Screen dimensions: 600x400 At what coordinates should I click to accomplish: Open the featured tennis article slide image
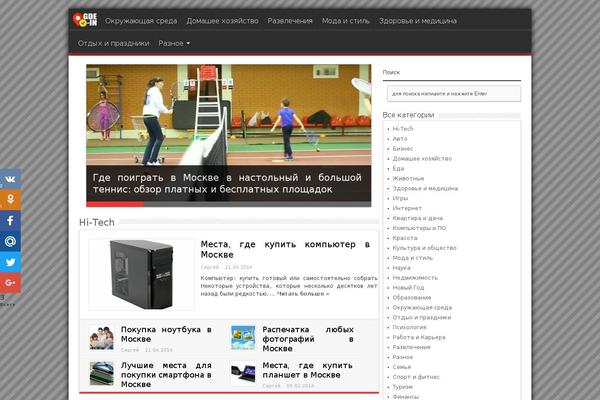tap(228, 115)
